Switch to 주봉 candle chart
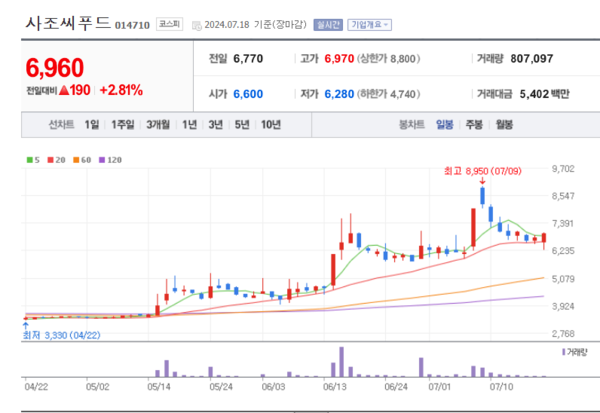600x413 pixels. [x=474, y=124]
